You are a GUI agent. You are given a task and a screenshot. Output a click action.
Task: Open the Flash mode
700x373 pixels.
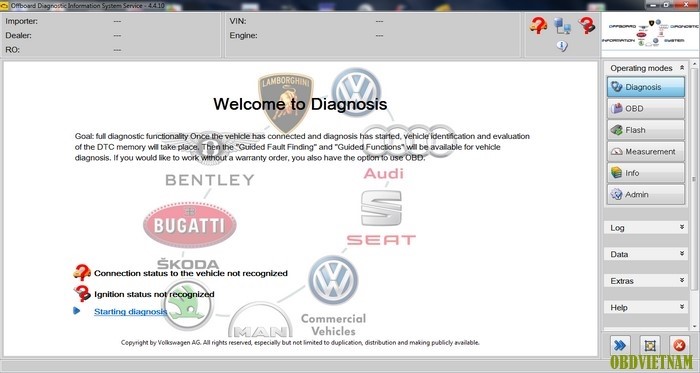[x=646, y=130]
